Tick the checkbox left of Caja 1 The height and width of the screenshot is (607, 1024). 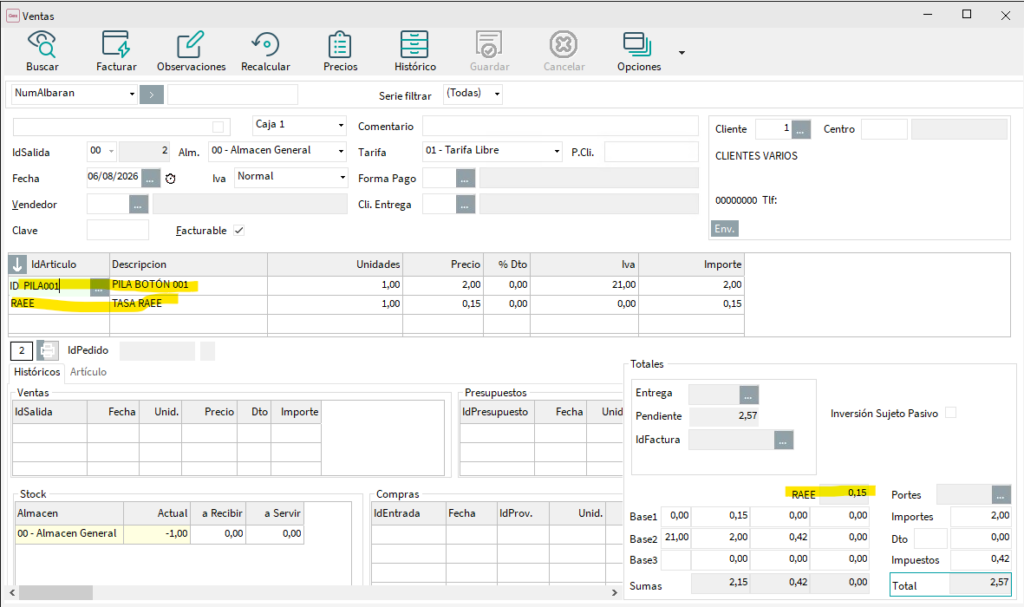(x=218, y=127)
